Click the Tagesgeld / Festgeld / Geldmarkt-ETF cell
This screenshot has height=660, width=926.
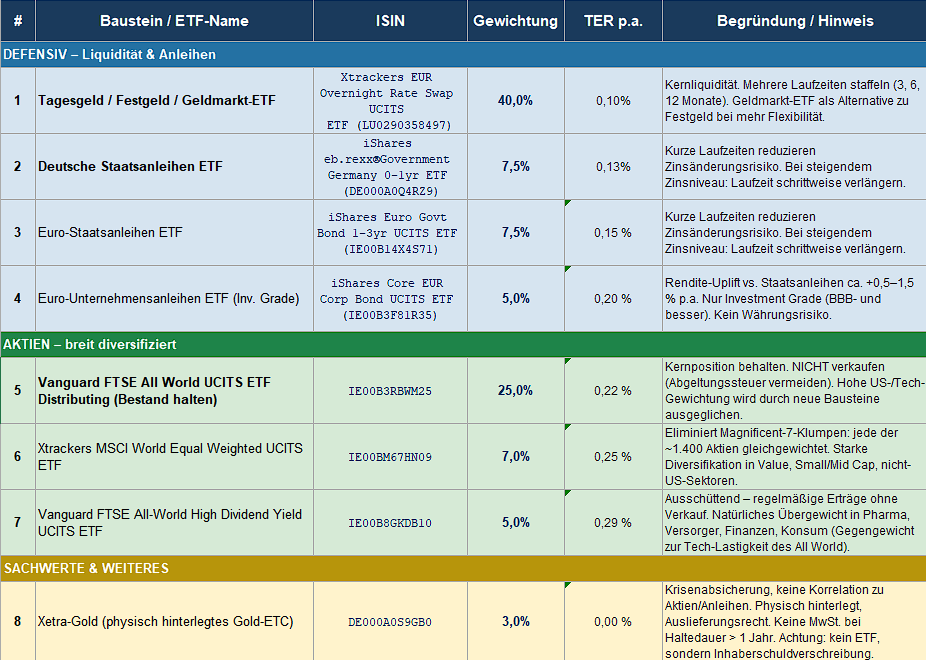click(174, 100)
